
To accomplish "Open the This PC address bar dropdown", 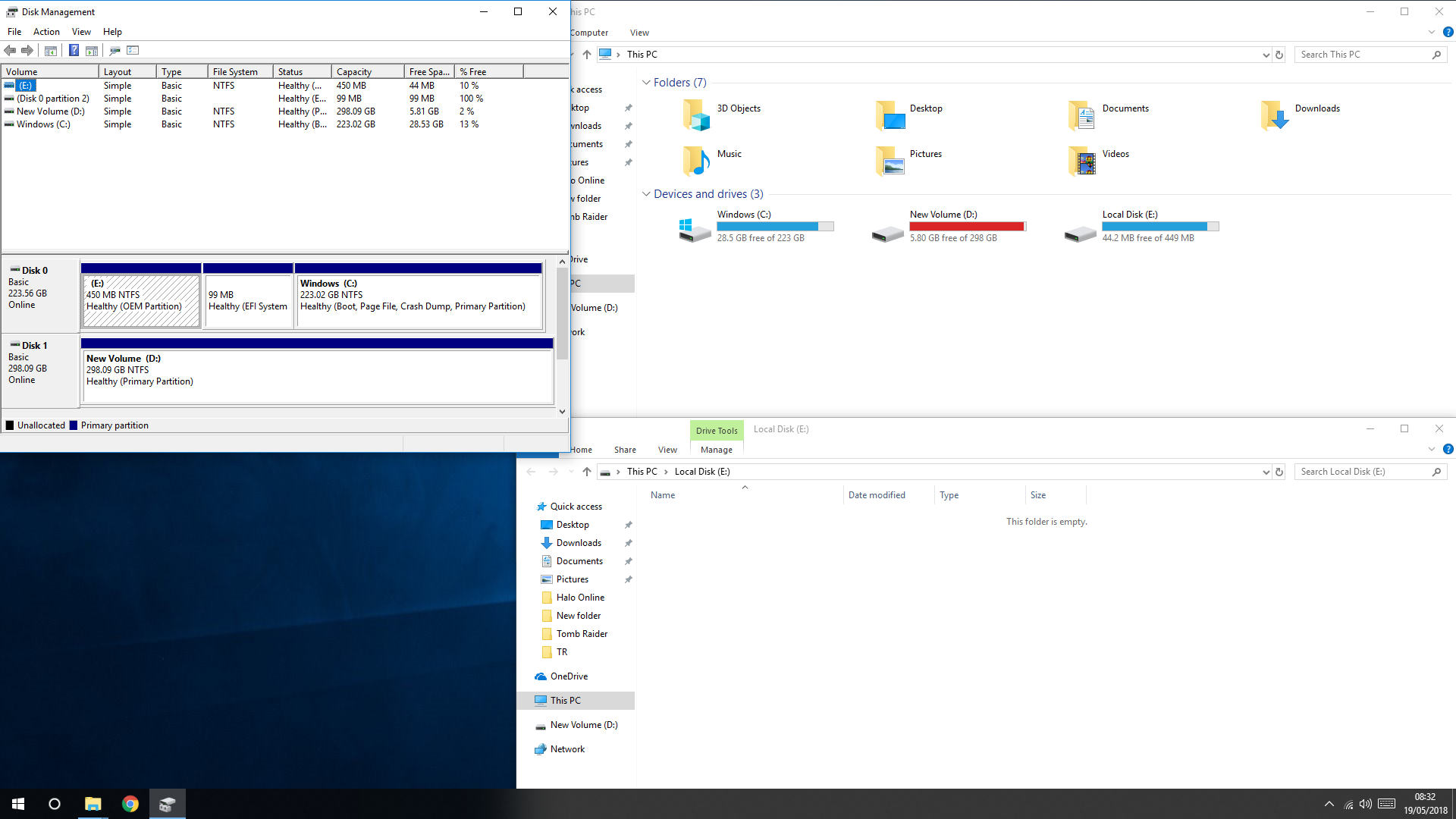I will 1265,55.
